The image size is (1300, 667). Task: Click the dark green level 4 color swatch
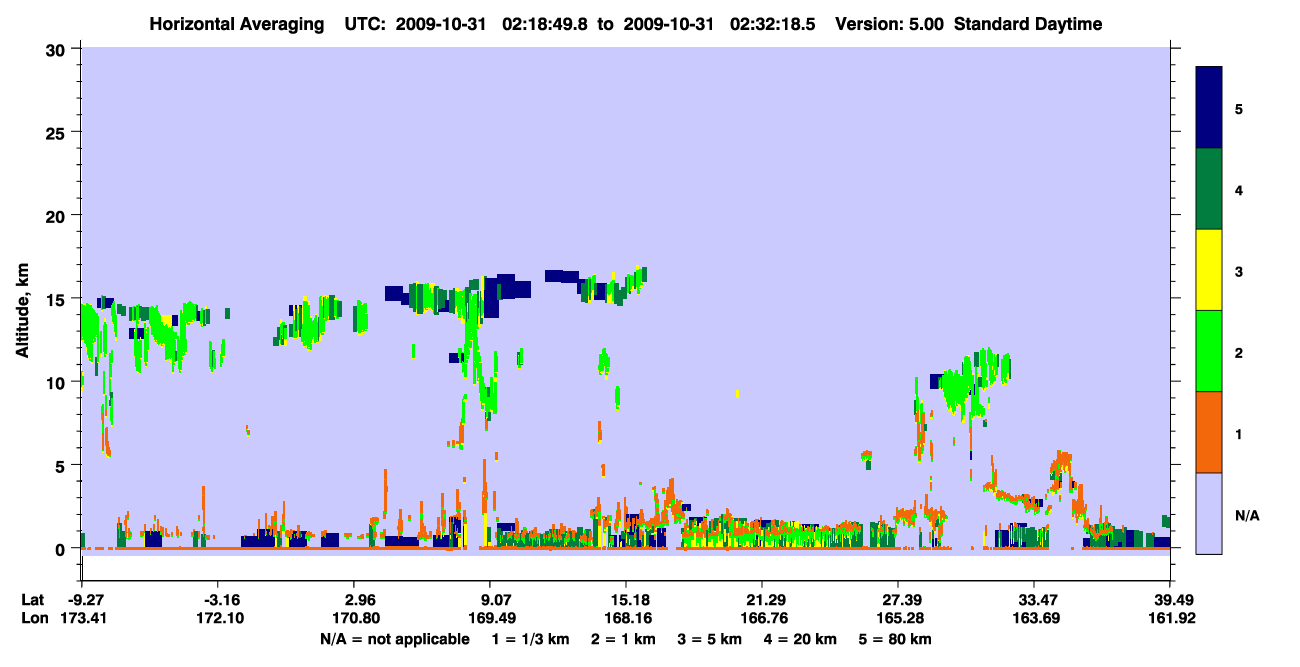pyautogui.click(x=1209, y=189)
